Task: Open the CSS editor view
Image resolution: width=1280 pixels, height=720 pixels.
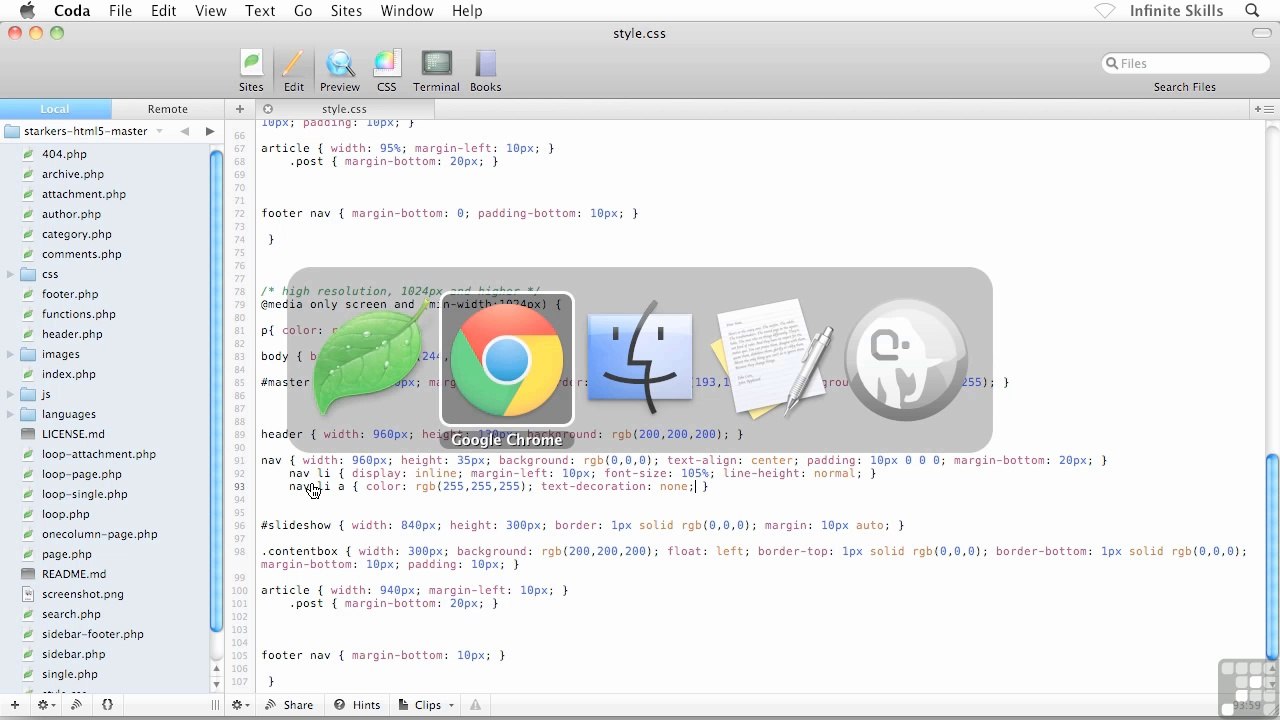Action: tap(386, 71)
